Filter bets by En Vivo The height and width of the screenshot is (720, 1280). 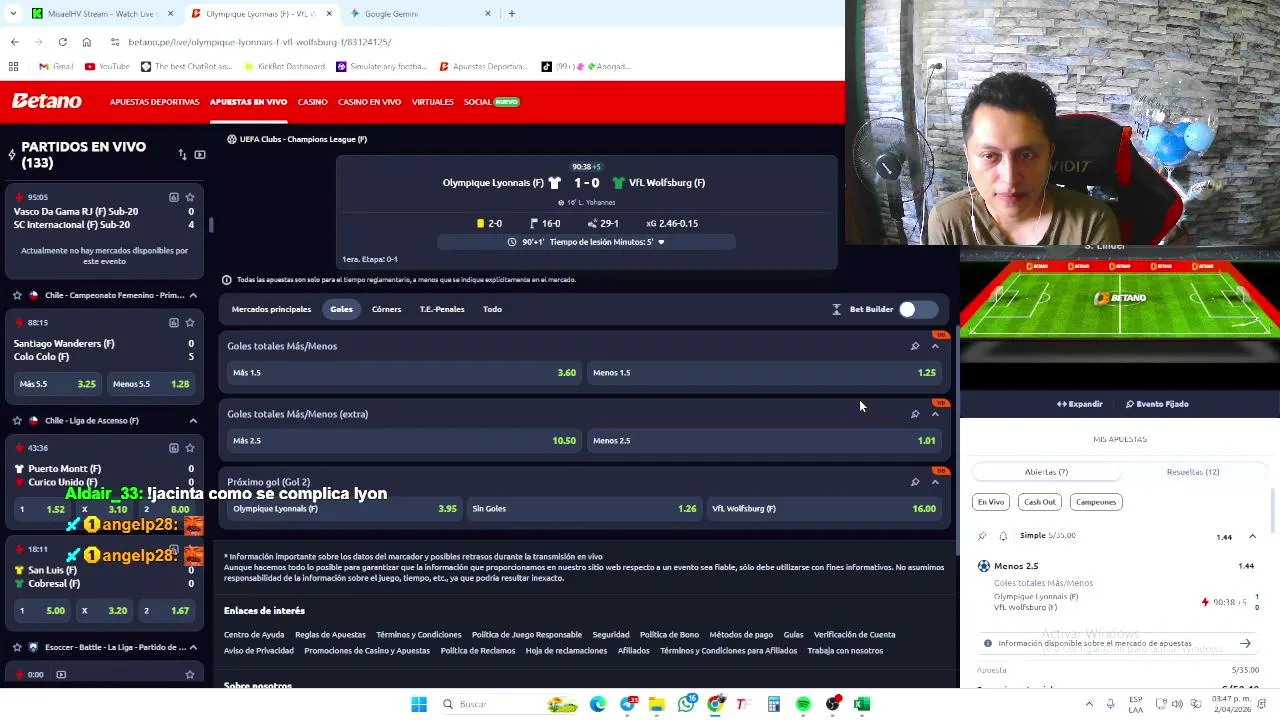pos(991,502)
